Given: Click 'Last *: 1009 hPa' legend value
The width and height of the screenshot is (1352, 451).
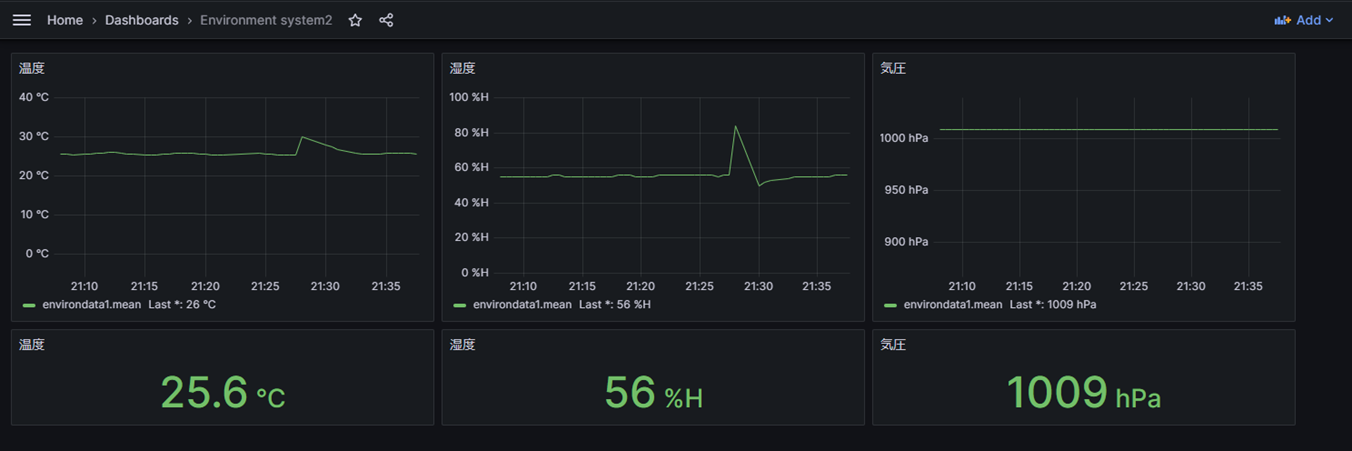Looking at the screenshot, I should point(1053,304).
